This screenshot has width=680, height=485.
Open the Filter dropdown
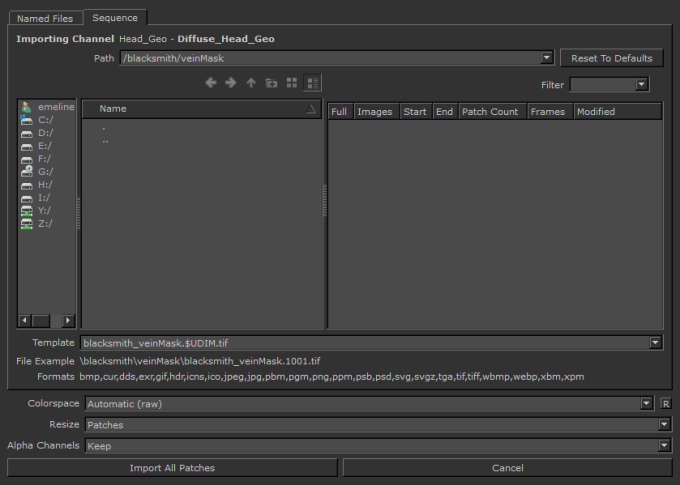[641, 85]
